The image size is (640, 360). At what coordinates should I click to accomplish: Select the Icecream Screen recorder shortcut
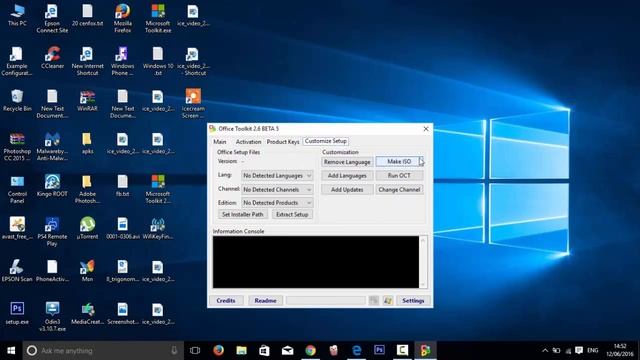coord(193,103)
